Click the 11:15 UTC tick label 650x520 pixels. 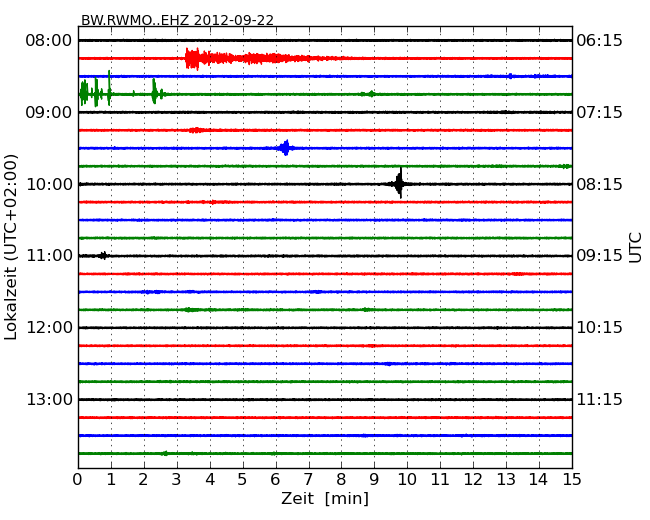[x=599, y=399]
